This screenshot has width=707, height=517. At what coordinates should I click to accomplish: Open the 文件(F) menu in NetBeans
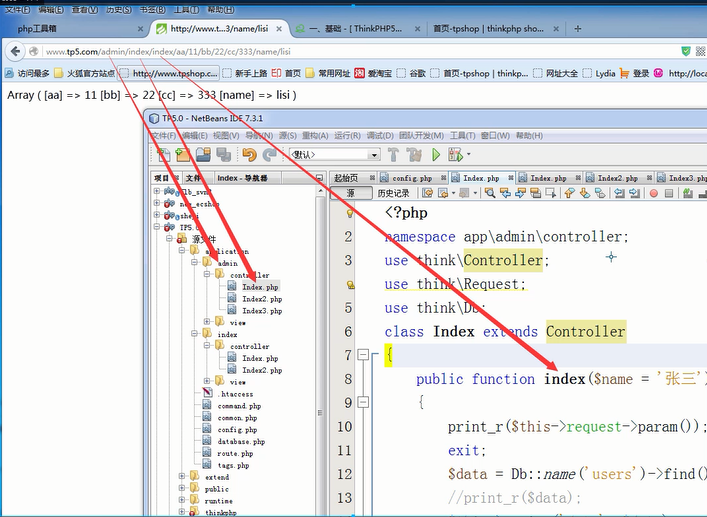(x=164, y=136)
